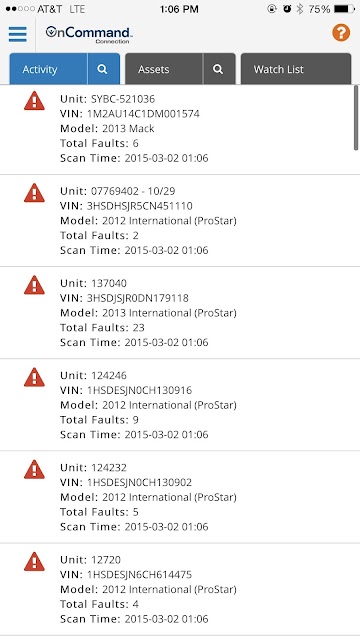Click the vertical scrollbar thumb
Image resolution: width=360 pixels, height=640 pixels.
(356, 118)
